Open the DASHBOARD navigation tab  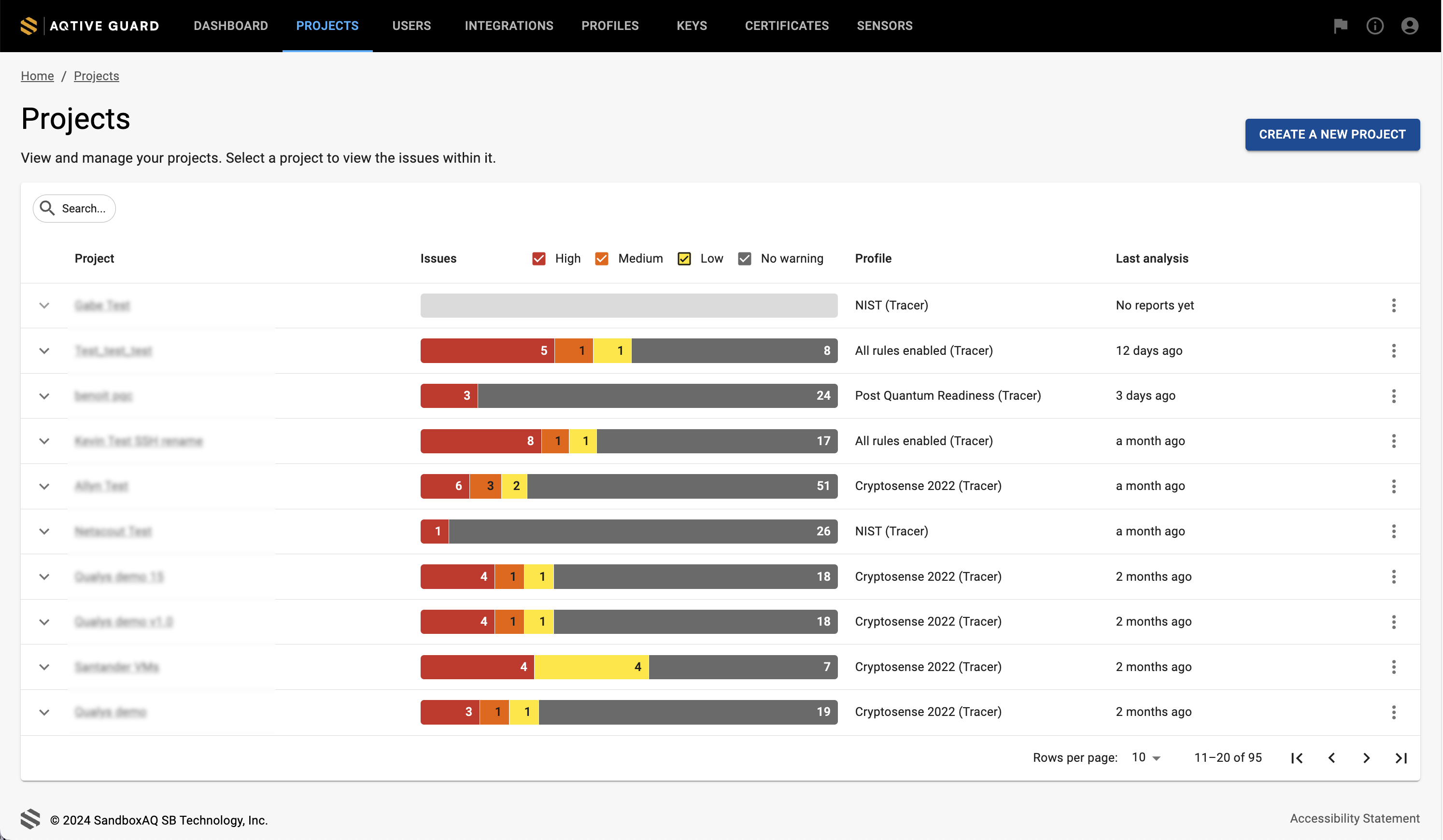230,26
